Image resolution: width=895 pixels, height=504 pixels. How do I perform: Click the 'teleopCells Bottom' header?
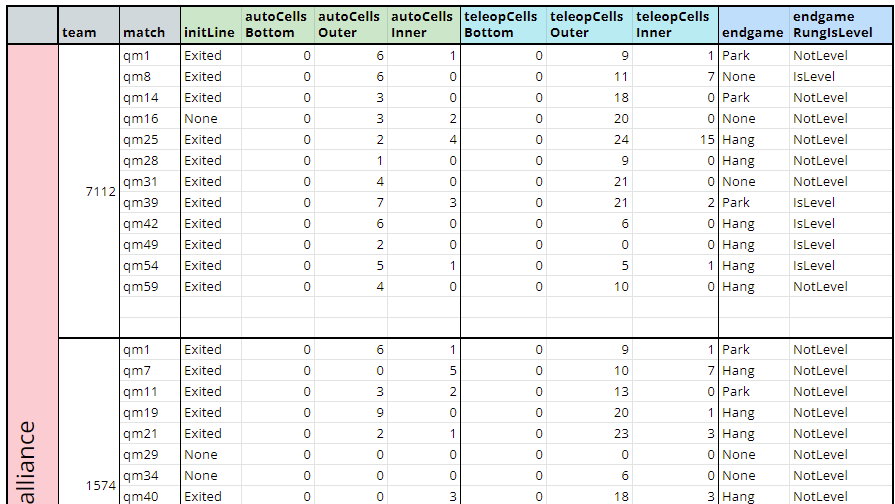(503, 26)
